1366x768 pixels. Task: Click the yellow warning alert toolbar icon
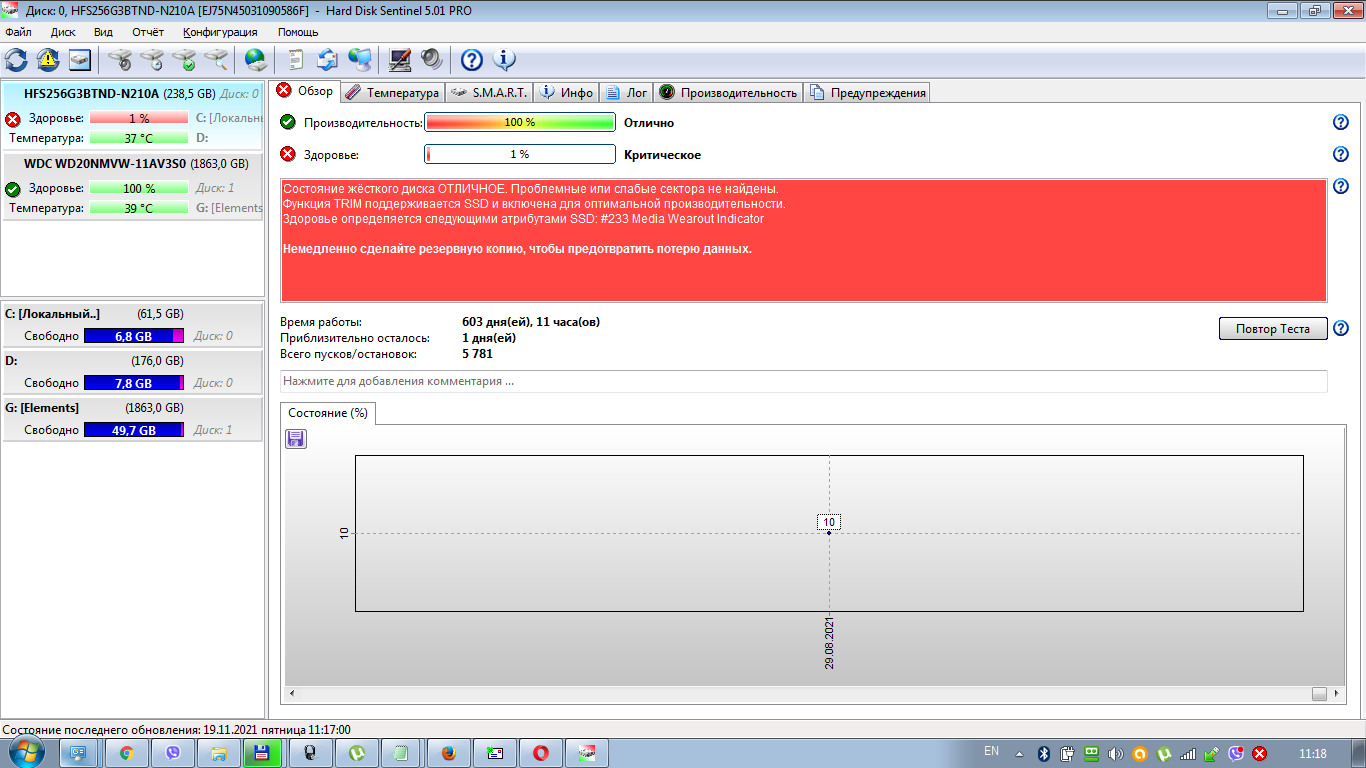[48, 60]
